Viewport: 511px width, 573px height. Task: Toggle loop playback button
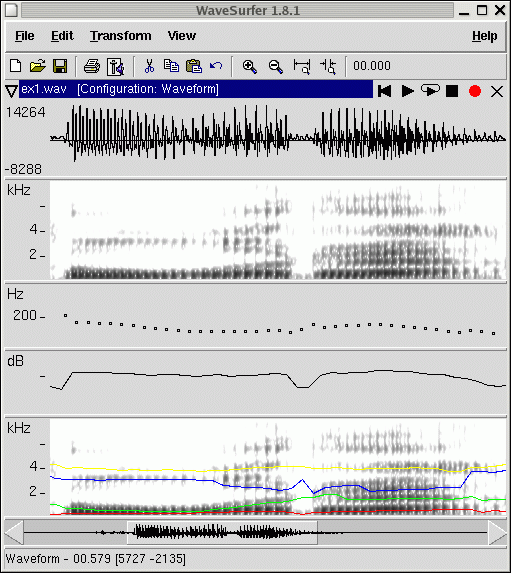(430, 91)
